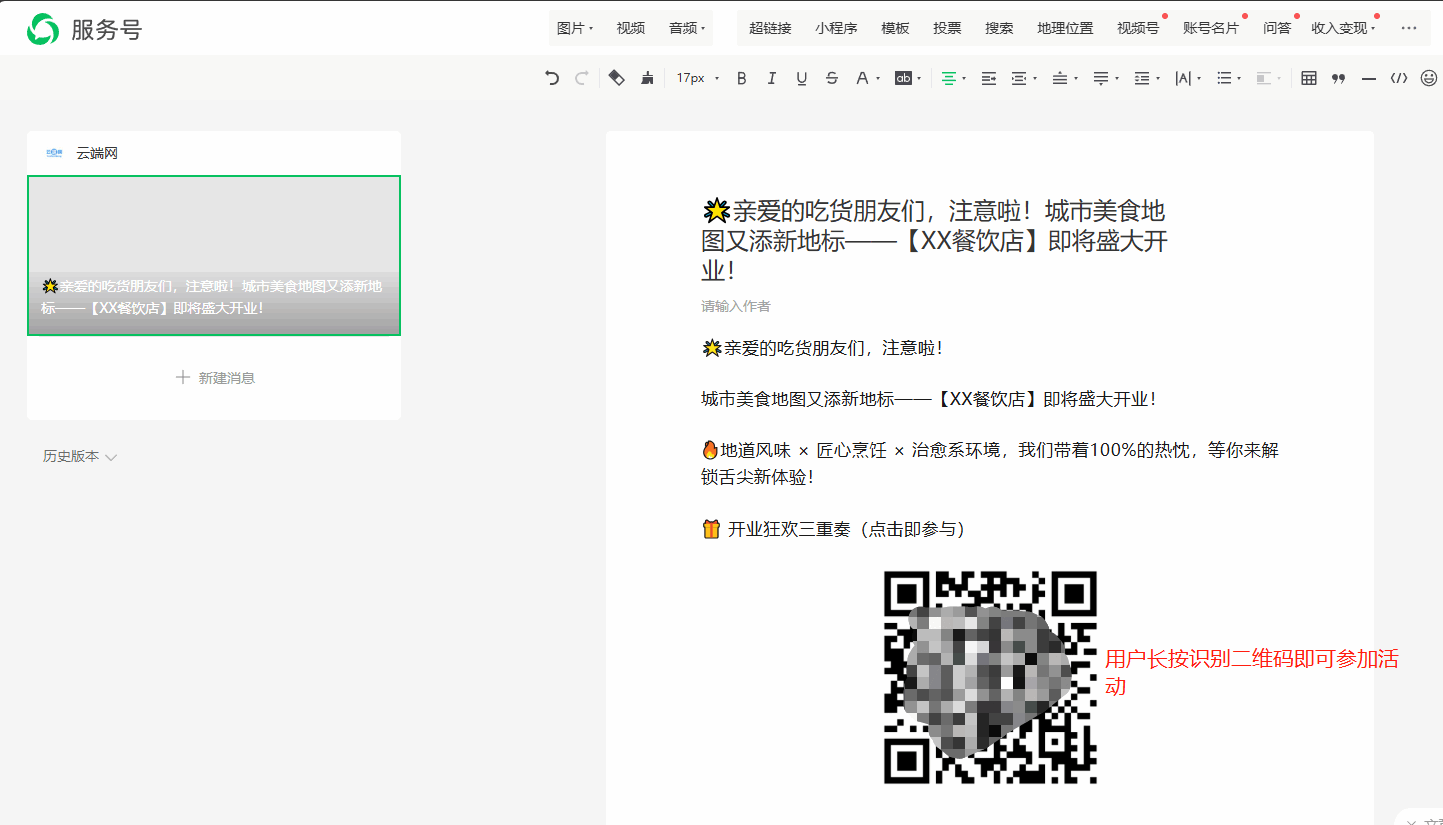
Task: Toggle underline formatting
Action: (801, 78)
